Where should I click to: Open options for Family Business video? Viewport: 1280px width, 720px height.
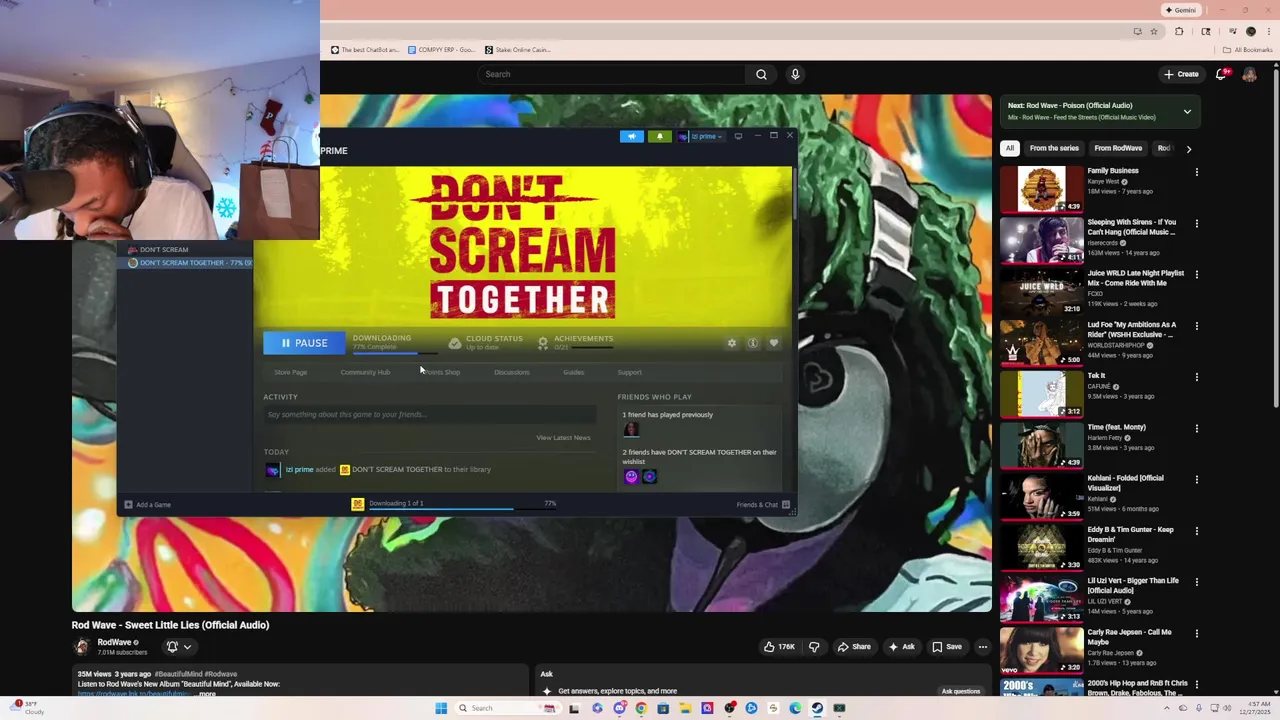tap(1196, 172)
